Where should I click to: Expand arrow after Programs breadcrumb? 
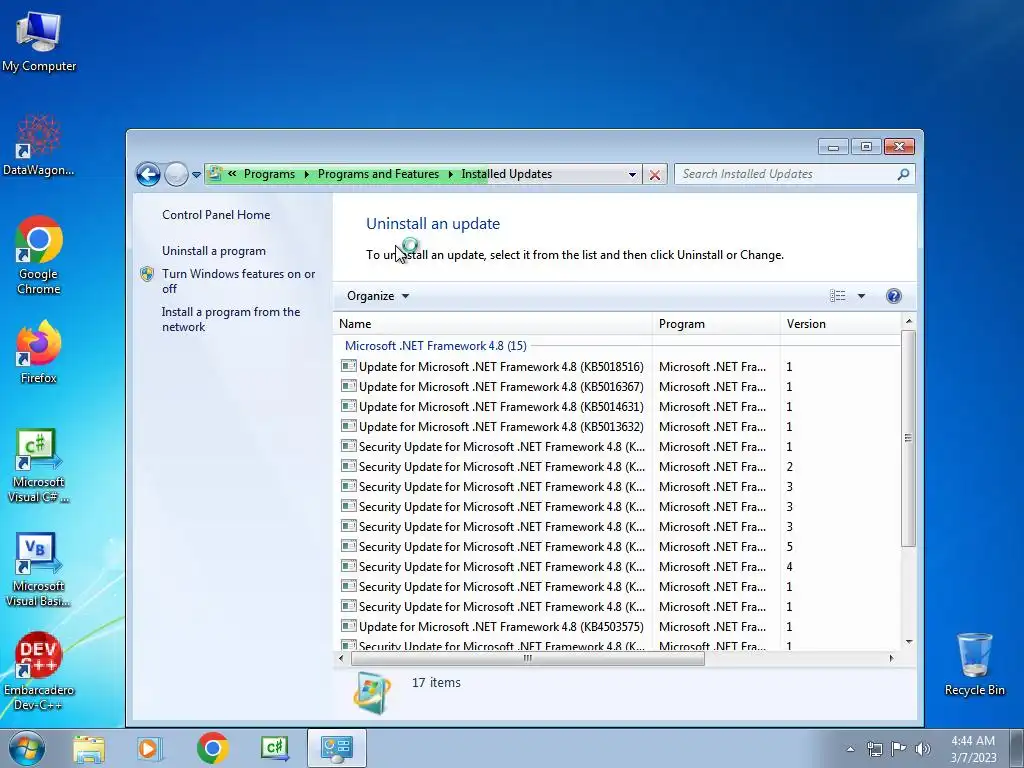click(x=306, y=174)
